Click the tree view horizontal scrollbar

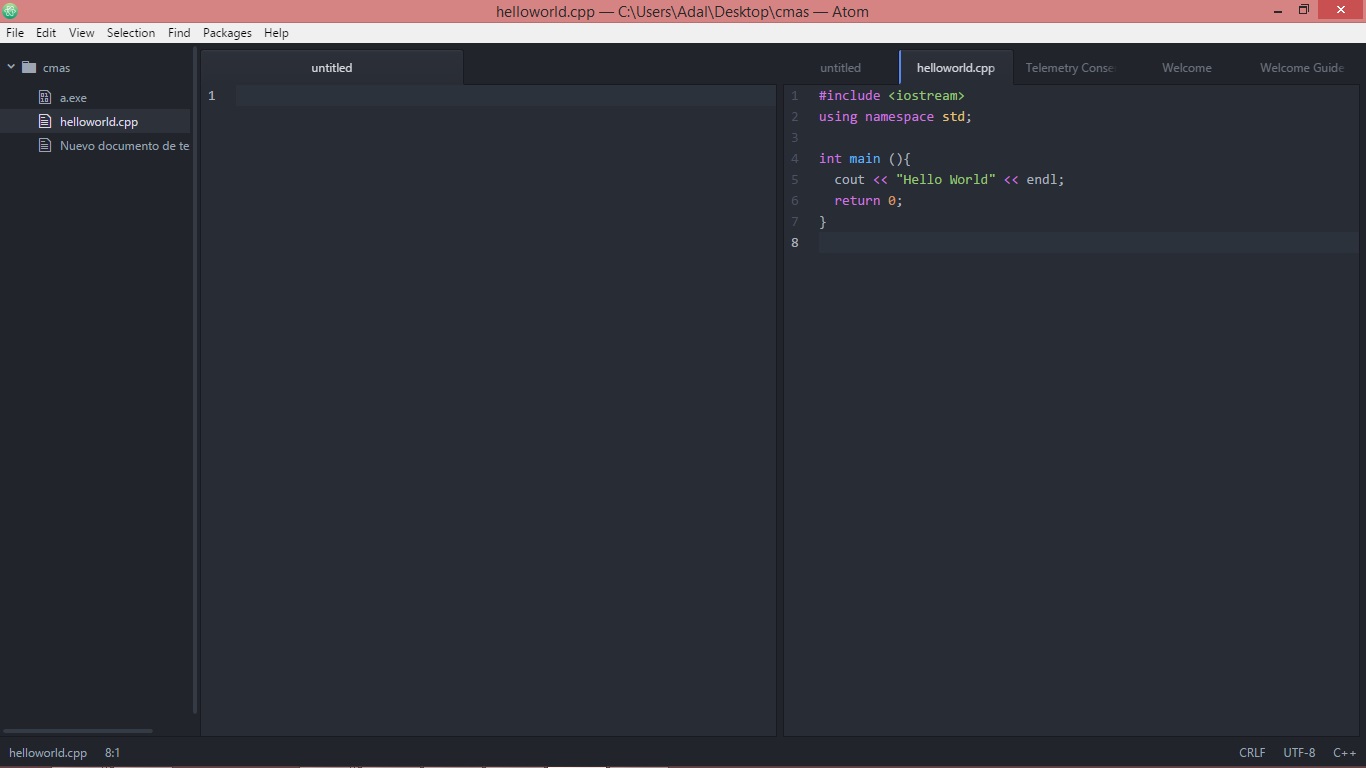pos(78,731)
